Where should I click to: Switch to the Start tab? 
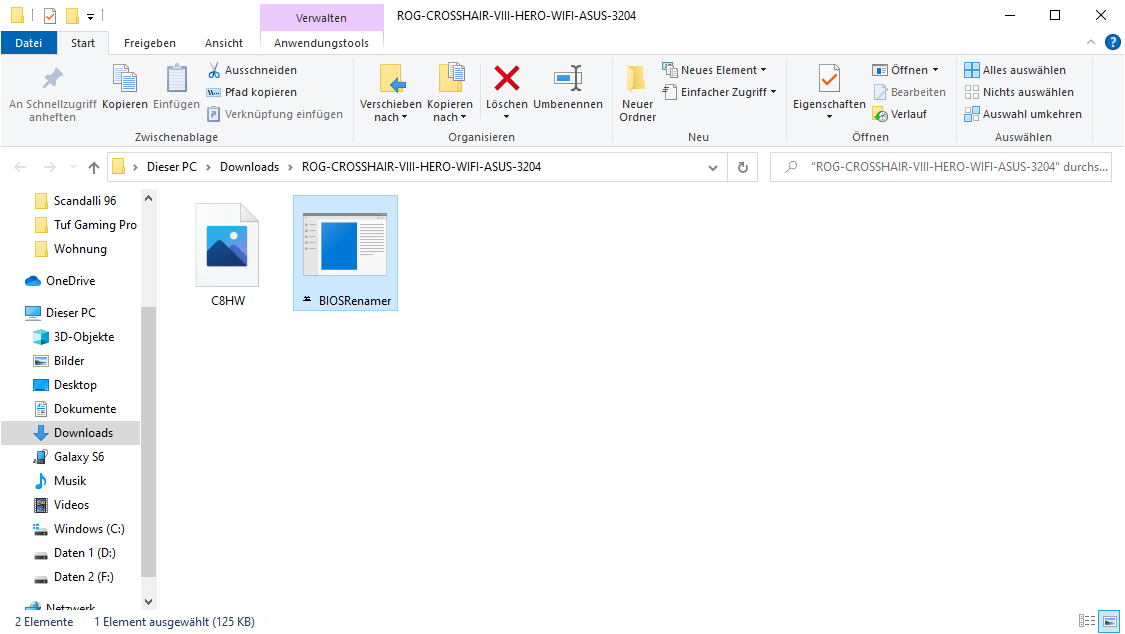click(83, 43)
